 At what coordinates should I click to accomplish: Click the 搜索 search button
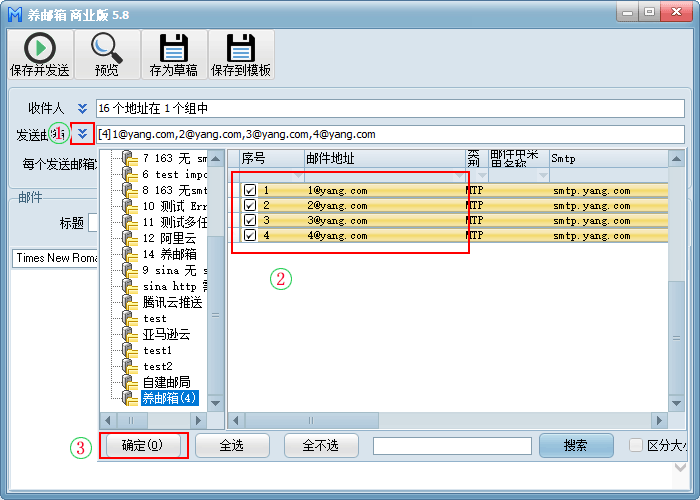click(576, 445)
